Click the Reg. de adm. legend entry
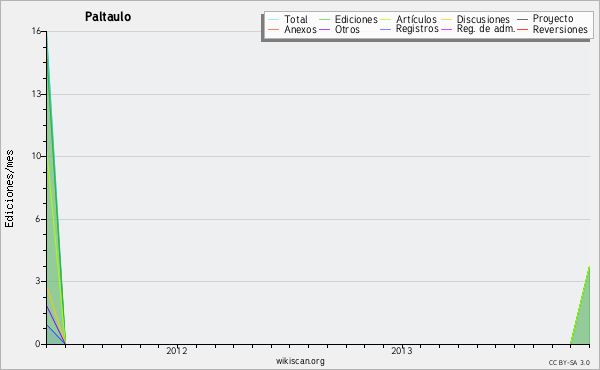 click(478, 29)
